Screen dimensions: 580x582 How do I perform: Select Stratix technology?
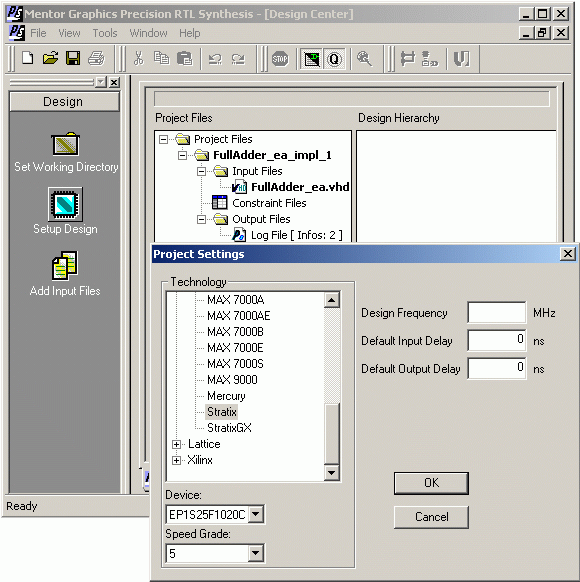click(x=222, y=412)
